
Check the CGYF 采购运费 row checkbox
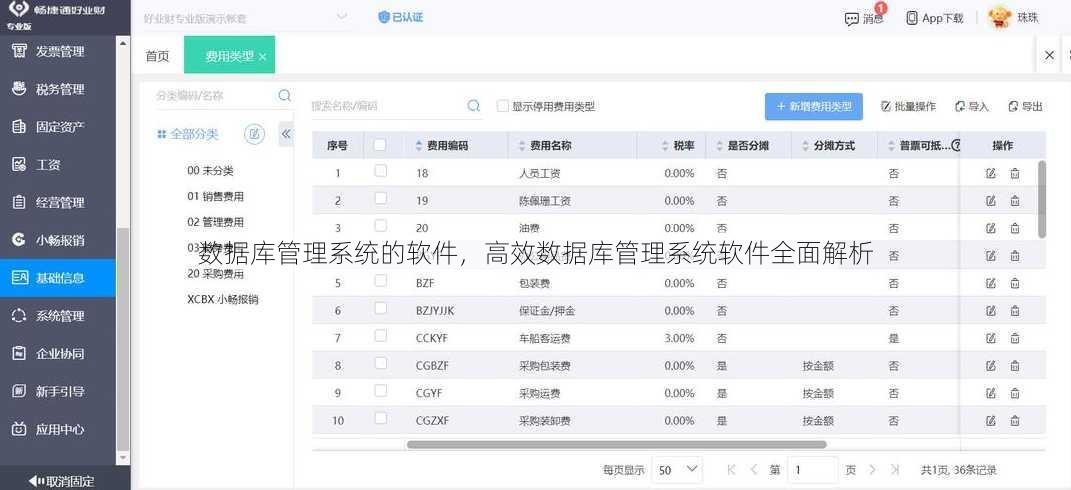click(380, 390)
